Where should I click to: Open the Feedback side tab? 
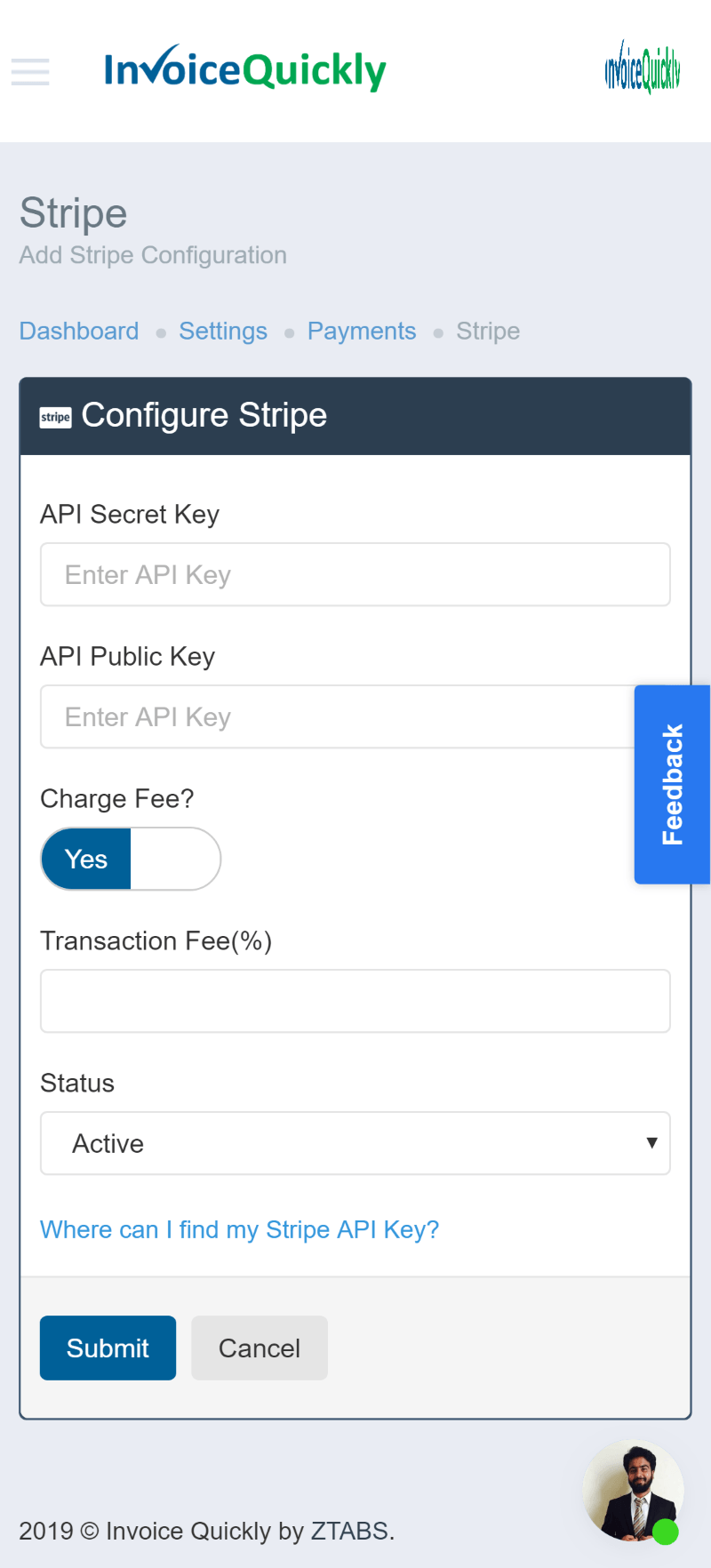[672, 784]
